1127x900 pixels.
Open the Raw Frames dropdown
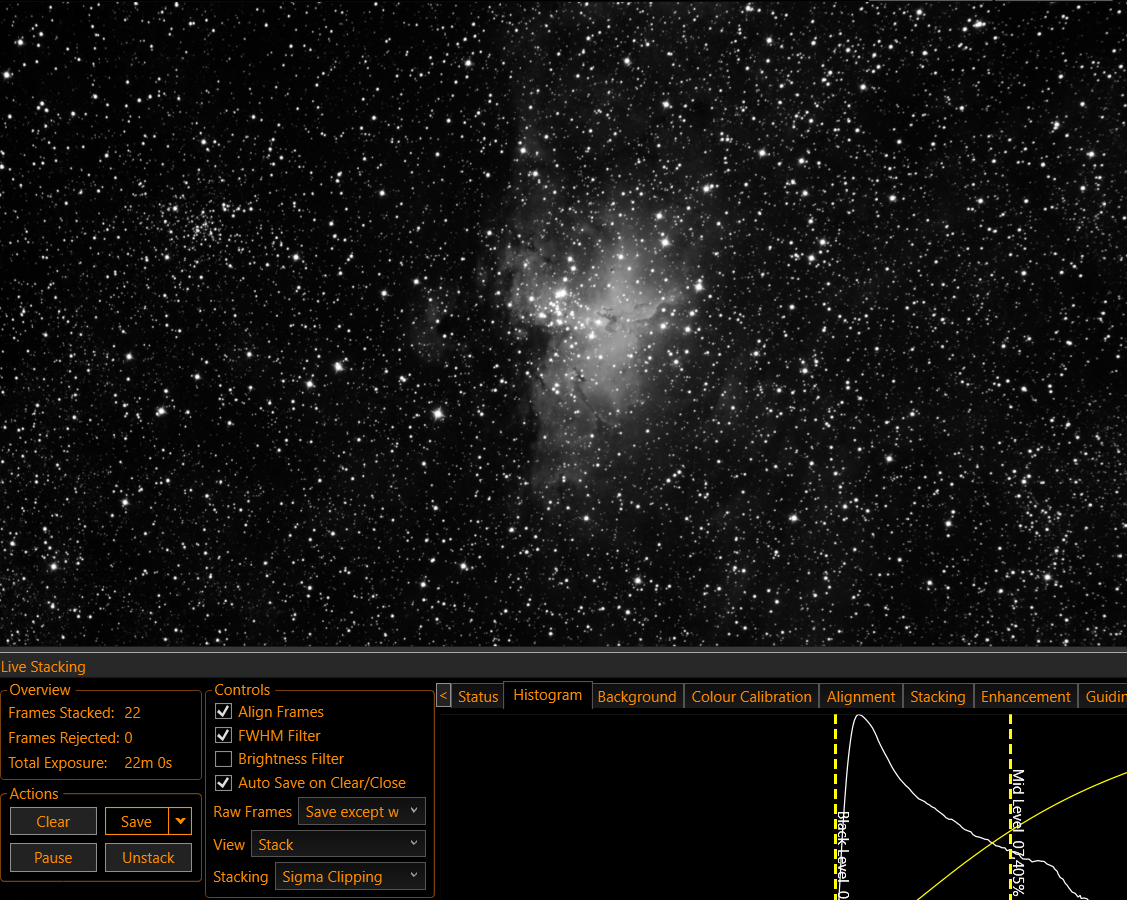[x=362, y=812]
